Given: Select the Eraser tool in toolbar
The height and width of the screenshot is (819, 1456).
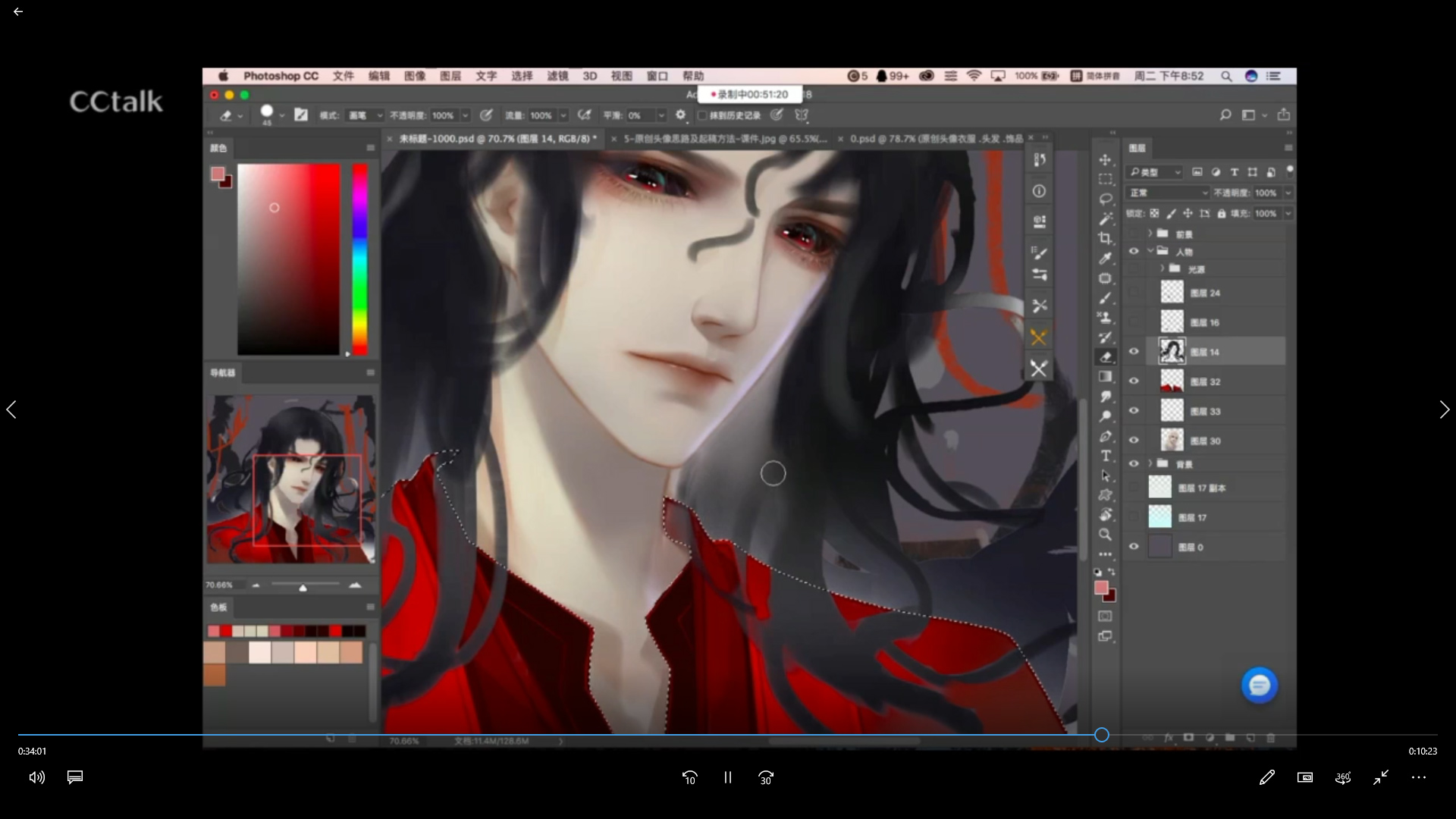Looking at the screenshot, I should pos(1105,357).
